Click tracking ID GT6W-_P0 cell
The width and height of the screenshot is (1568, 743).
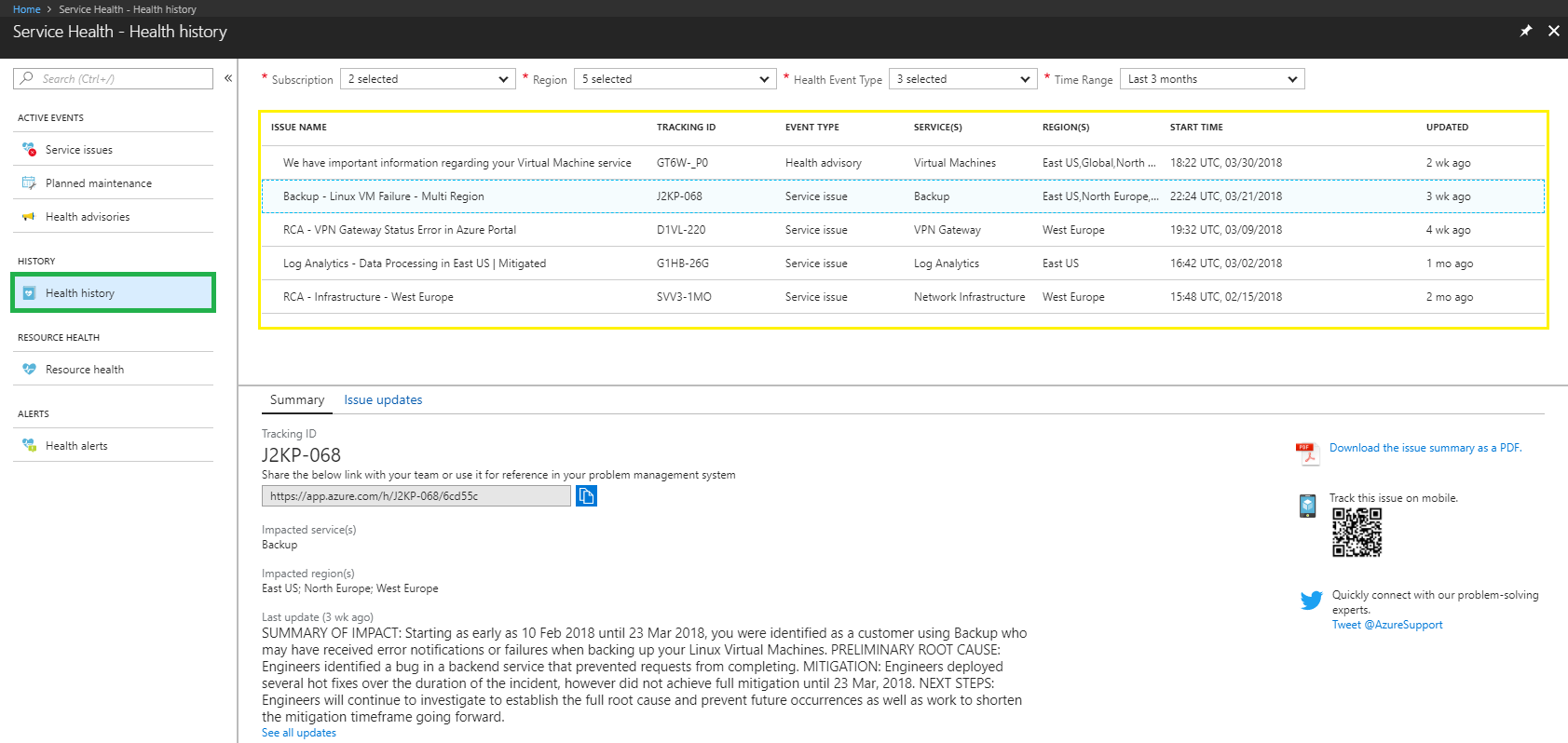[682, 163]
